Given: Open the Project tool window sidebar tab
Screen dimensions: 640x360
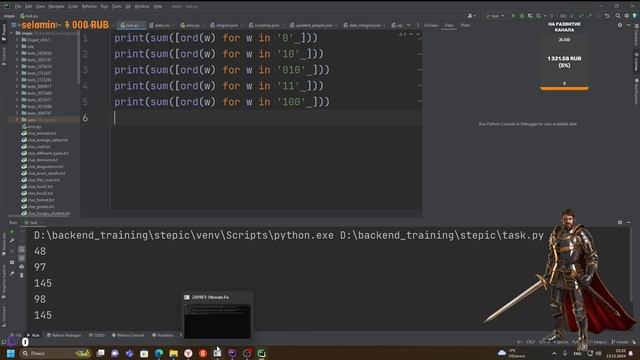Looking at the screenshot, I should point(4,33).
